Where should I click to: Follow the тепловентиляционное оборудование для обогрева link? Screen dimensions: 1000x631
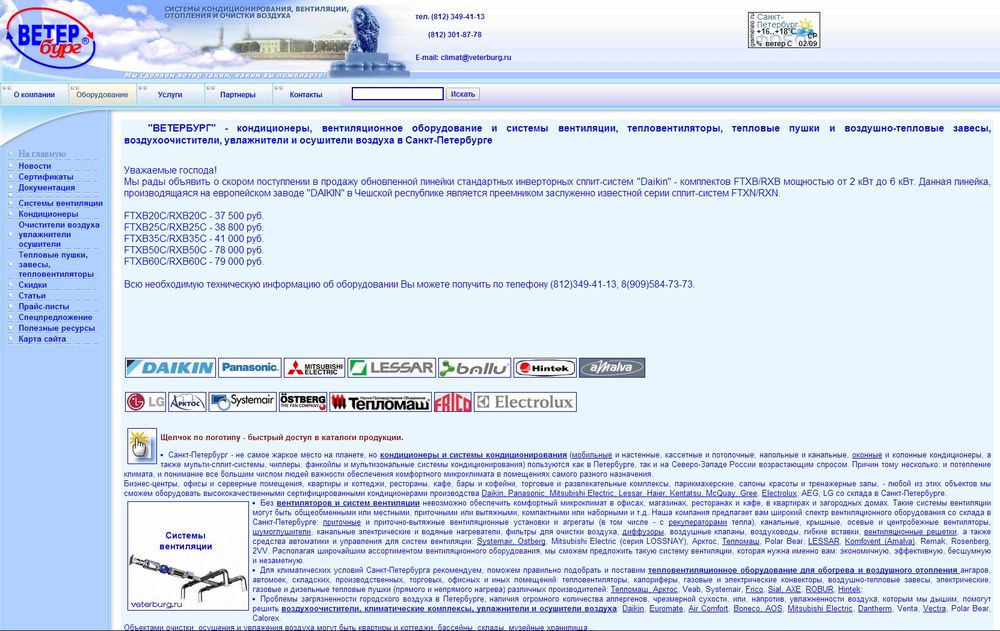[803, 570]
